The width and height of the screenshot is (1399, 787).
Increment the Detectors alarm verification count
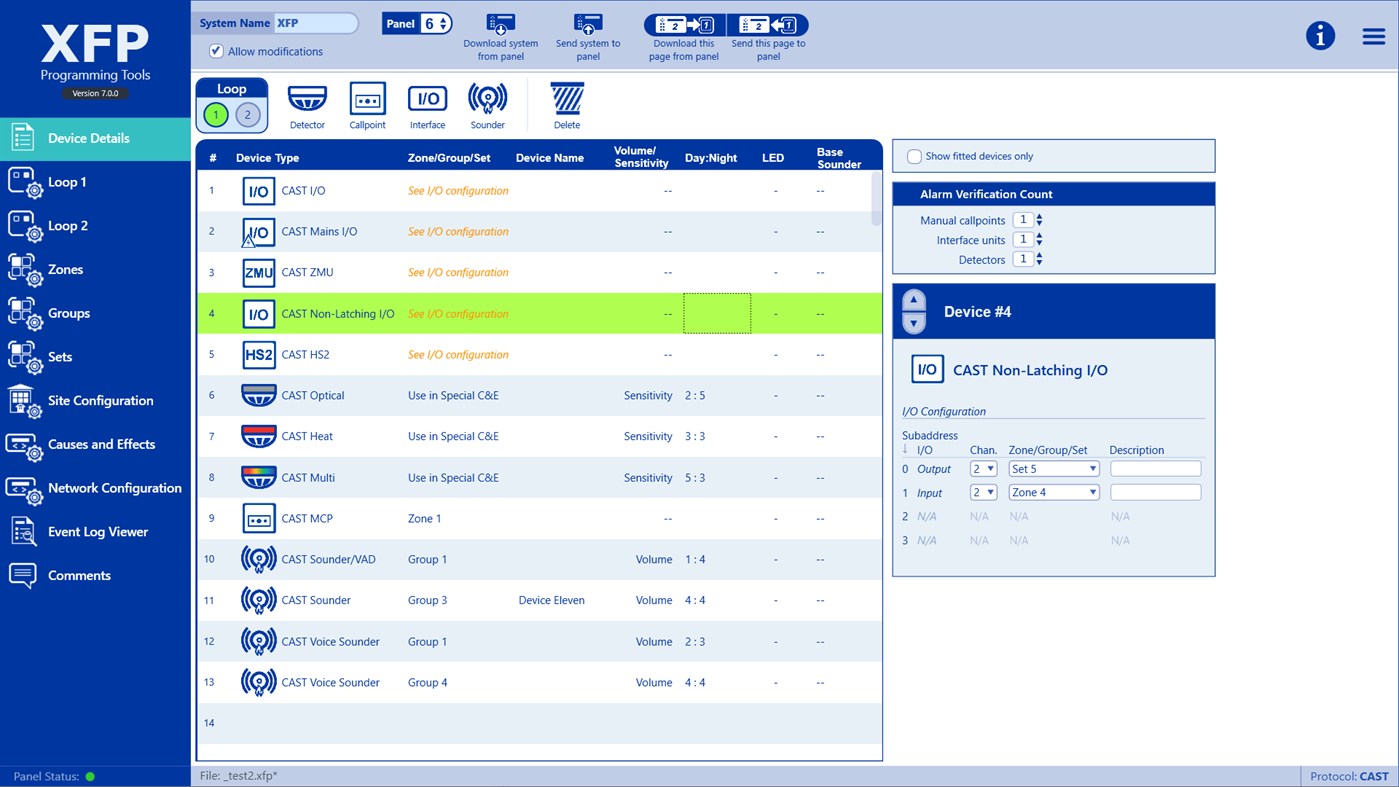point(1037,254)
